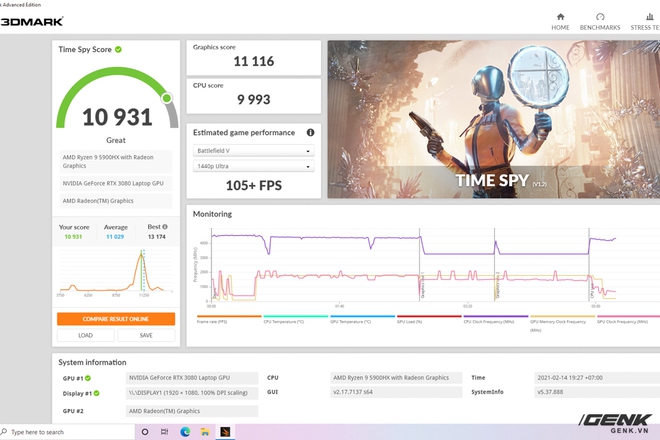The height and width of the screenshot is (440, 660).
Task: Toggle GPU Clock Frequency legend item
Action: pyautogui.click(x=628, y=319)
